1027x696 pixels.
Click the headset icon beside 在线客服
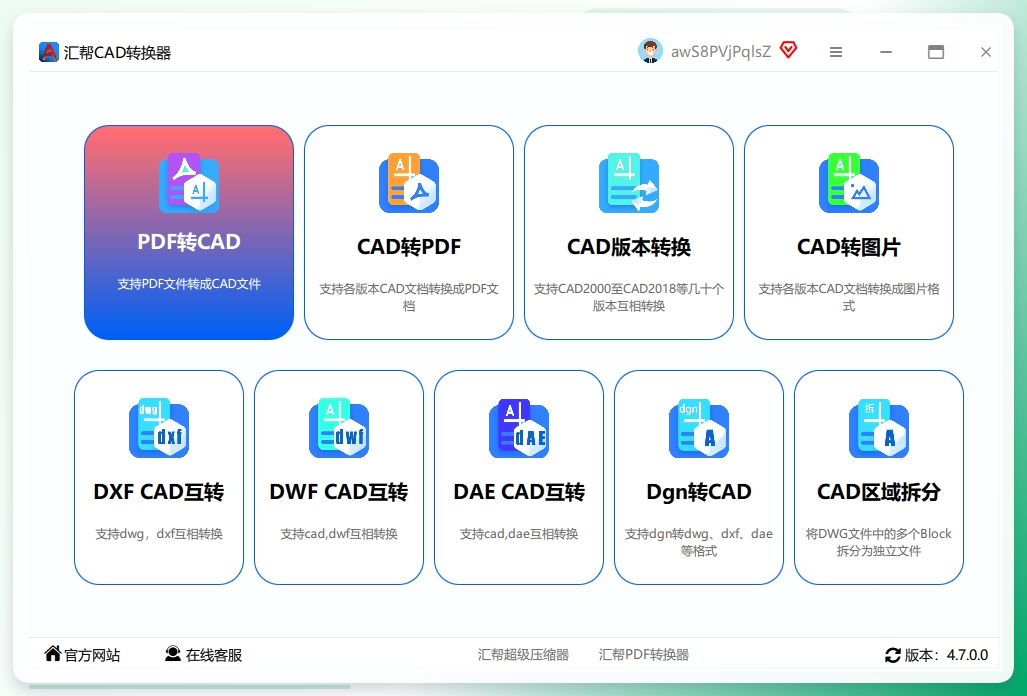(x=173, y=653)
